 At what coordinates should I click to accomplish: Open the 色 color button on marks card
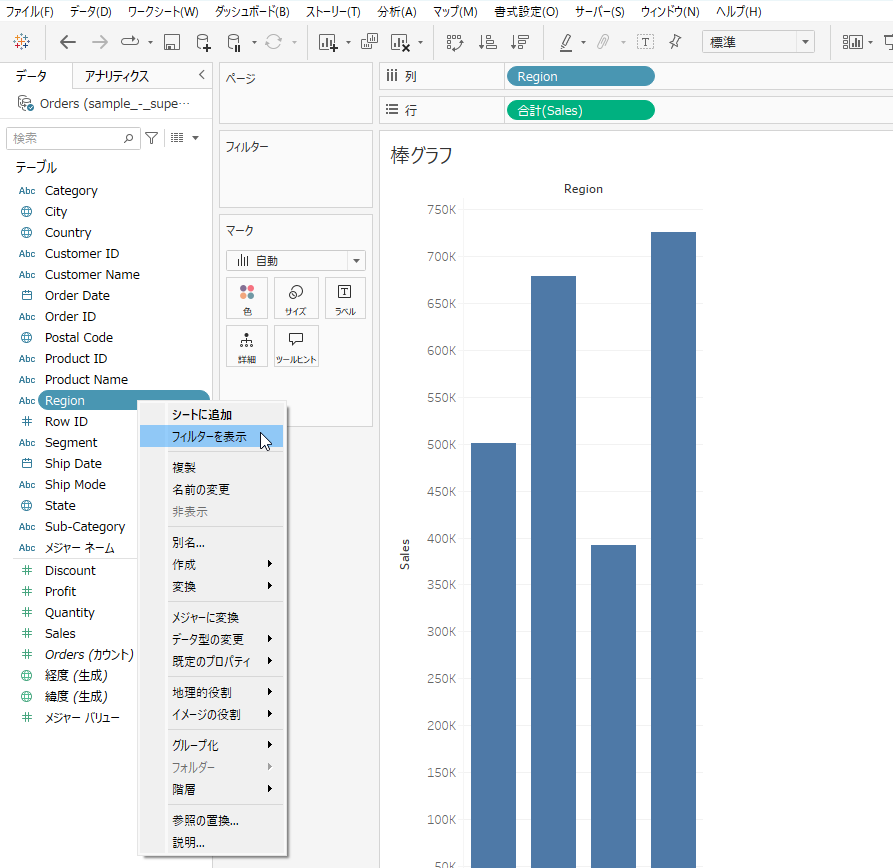point(248,298)
